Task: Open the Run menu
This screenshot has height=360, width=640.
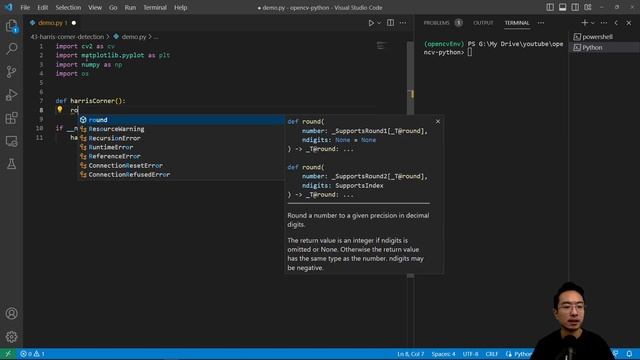Action: pos(130,7)
